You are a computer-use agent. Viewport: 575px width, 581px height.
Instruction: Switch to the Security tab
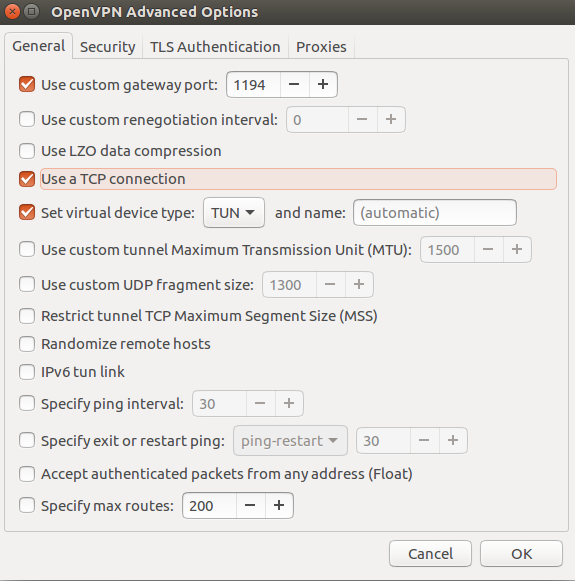(107, 47)
